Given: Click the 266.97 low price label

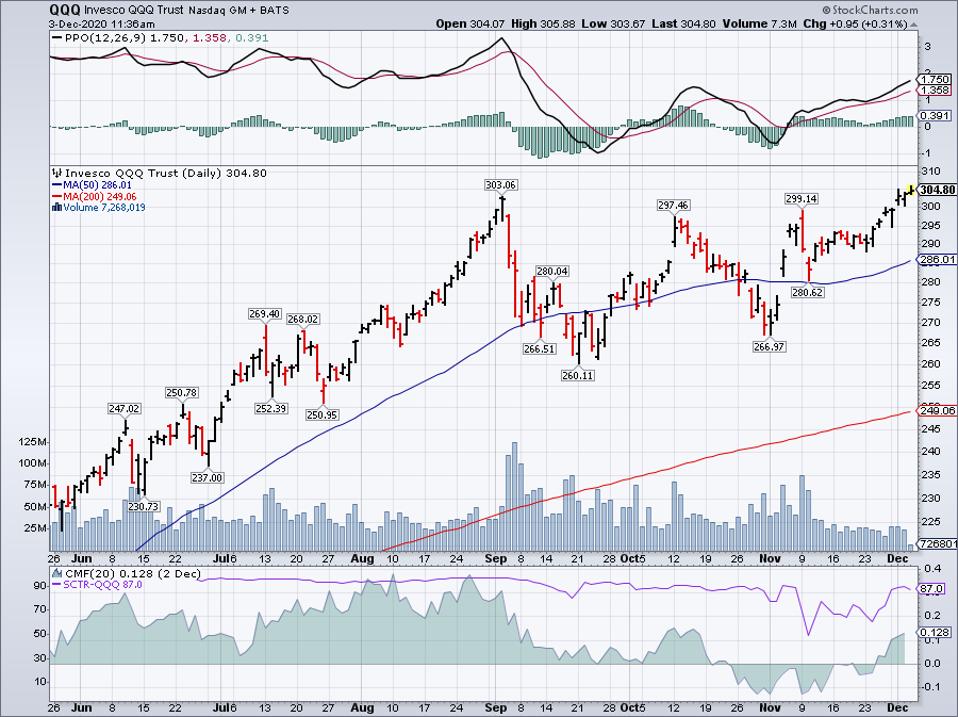Looking at the screenshot, I should (x=769, y=347).
